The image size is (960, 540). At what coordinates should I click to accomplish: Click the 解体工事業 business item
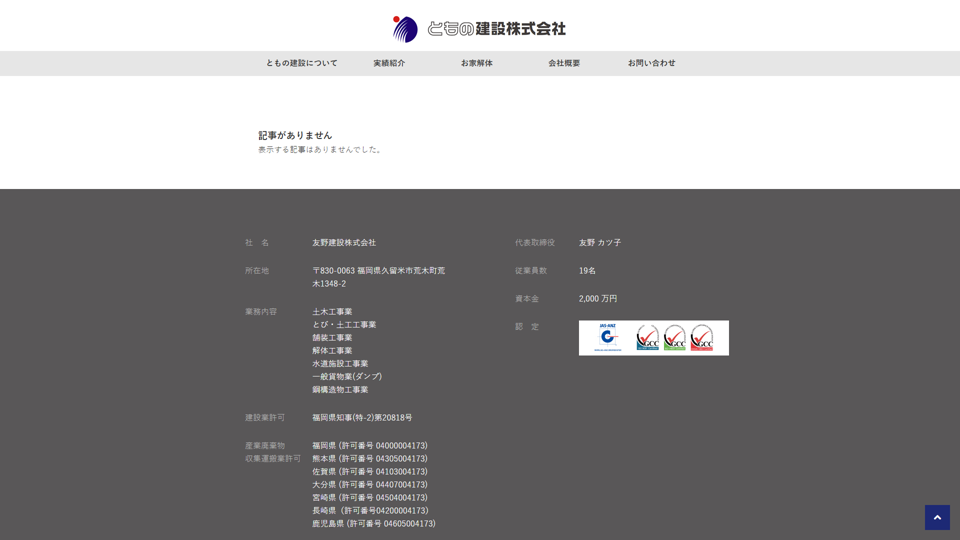pyautogui.click(x=332, y=351)
